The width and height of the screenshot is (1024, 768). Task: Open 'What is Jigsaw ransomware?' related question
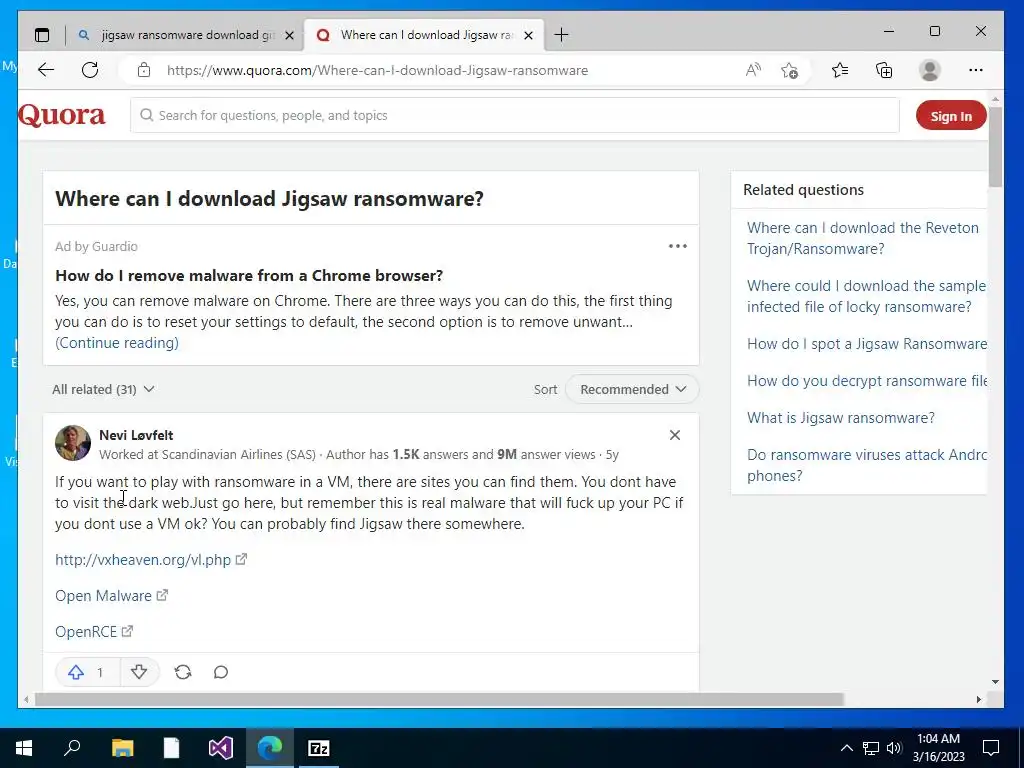[x=840, y=418]
